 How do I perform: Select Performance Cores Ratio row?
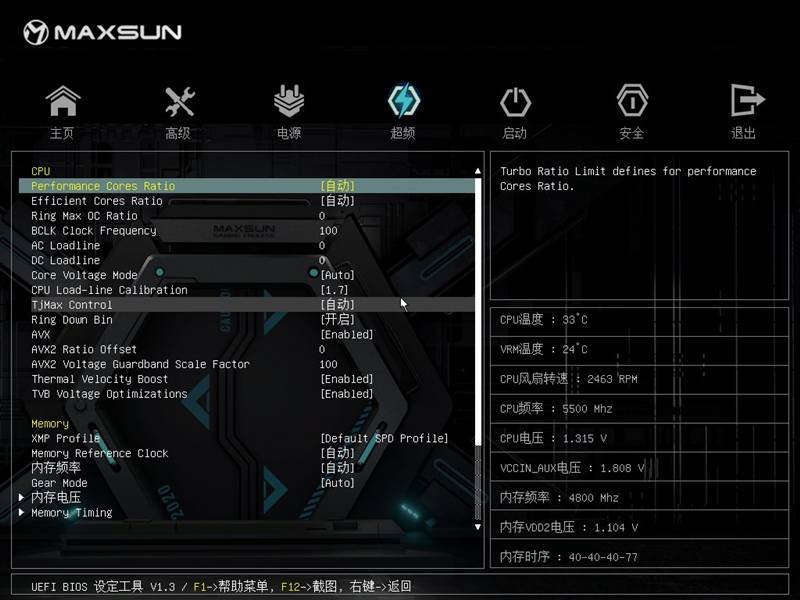[246, 186]
